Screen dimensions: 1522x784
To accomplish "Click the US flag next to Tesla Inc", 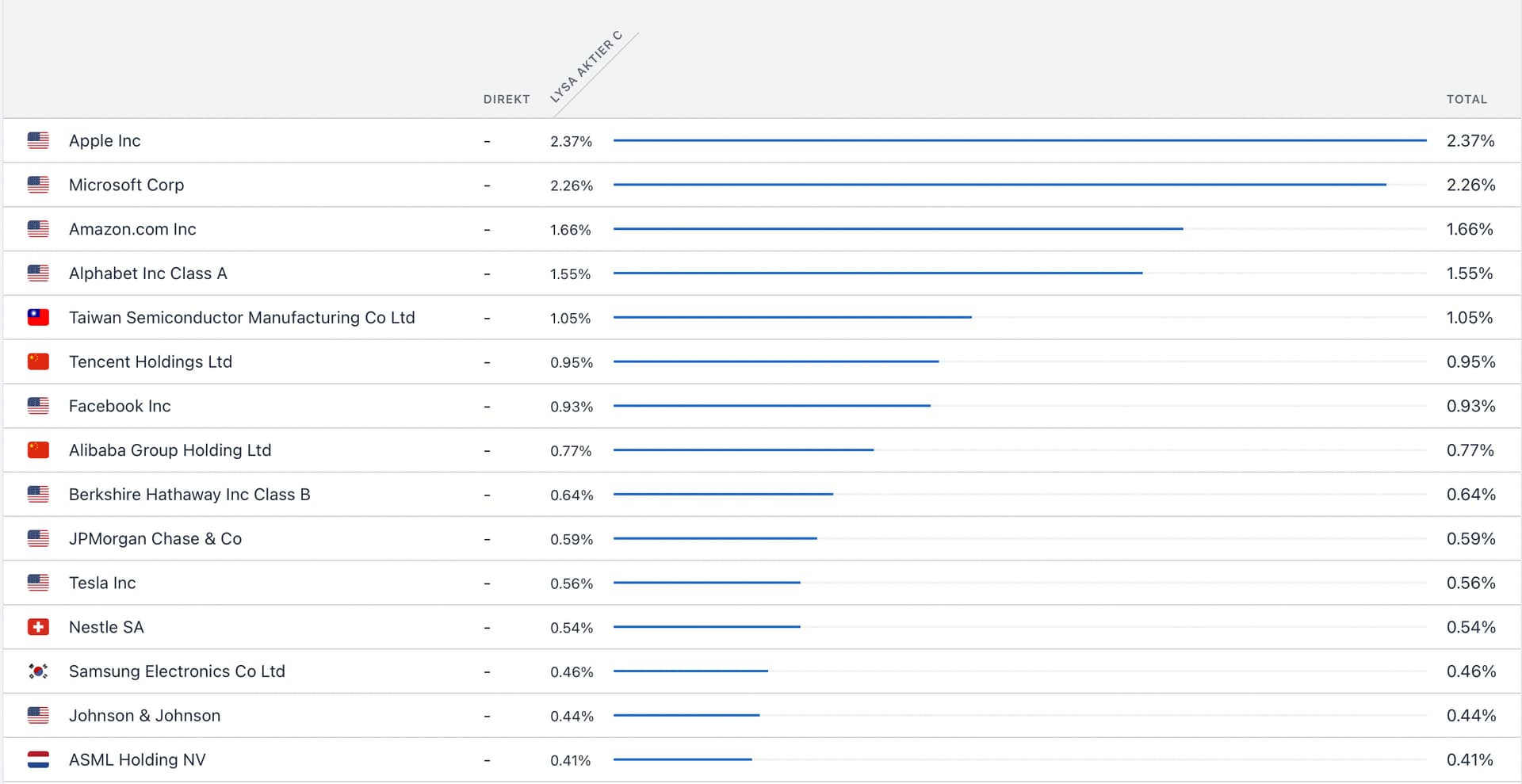I will click(x=38, y=583).
